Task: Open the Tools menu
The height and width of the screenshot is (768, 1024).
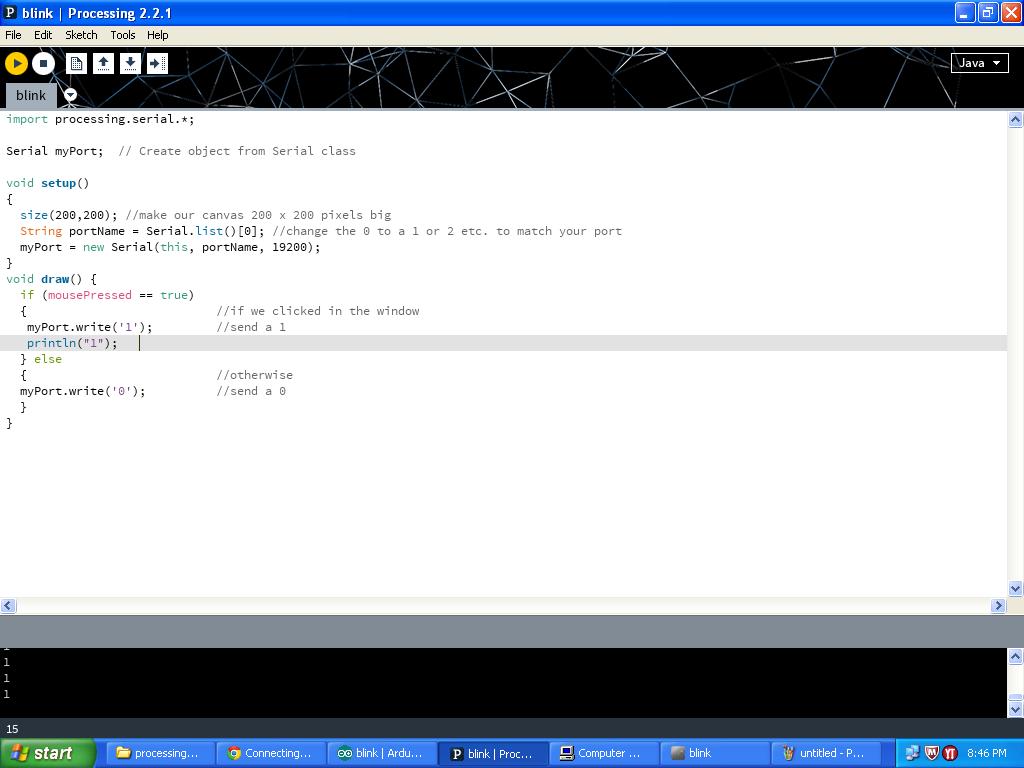Action: [x=123, y=35]
